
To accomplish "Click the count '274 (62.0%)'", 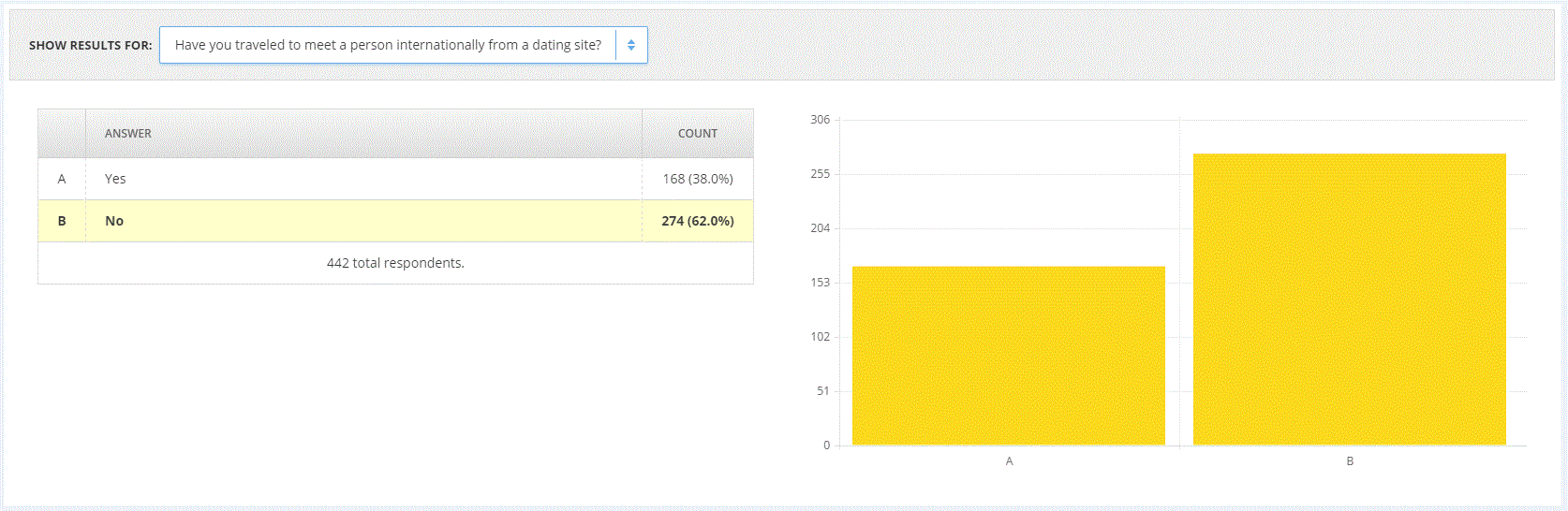I will tap(698, 221).
